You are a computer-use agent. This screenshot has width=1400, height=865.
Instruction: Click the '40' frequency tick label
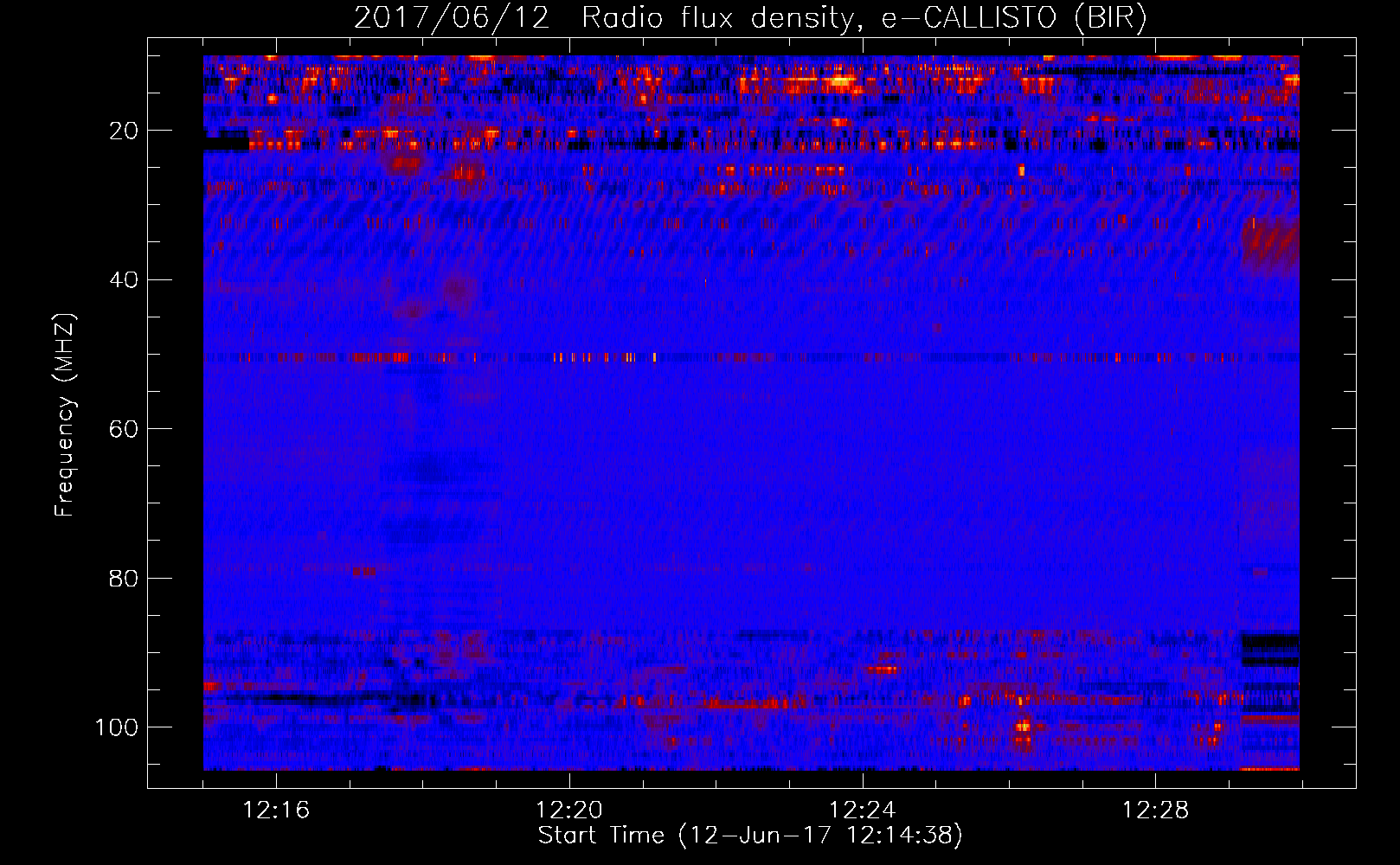pos(125,280)
